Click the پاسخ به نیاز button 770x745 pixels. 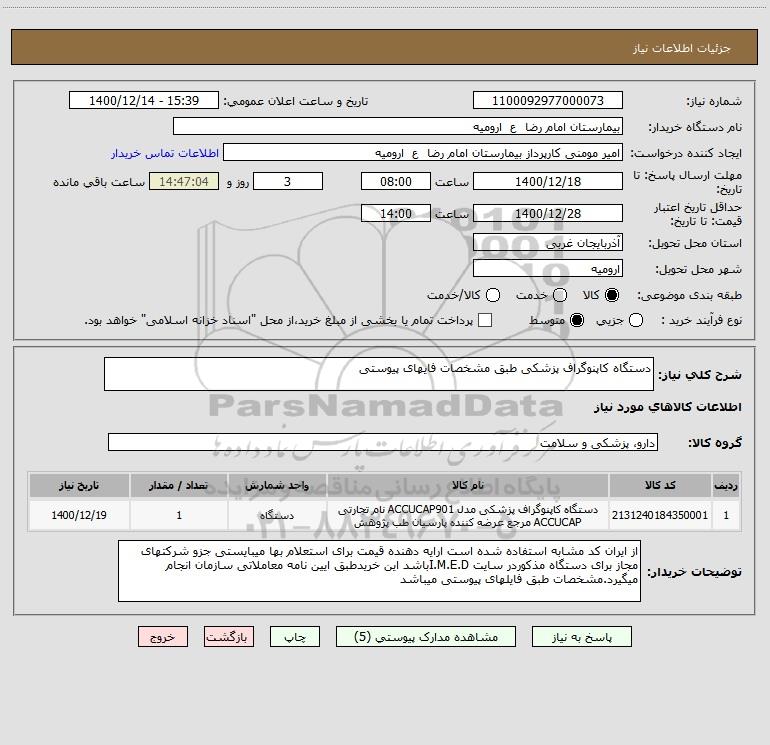coord(581,637)
